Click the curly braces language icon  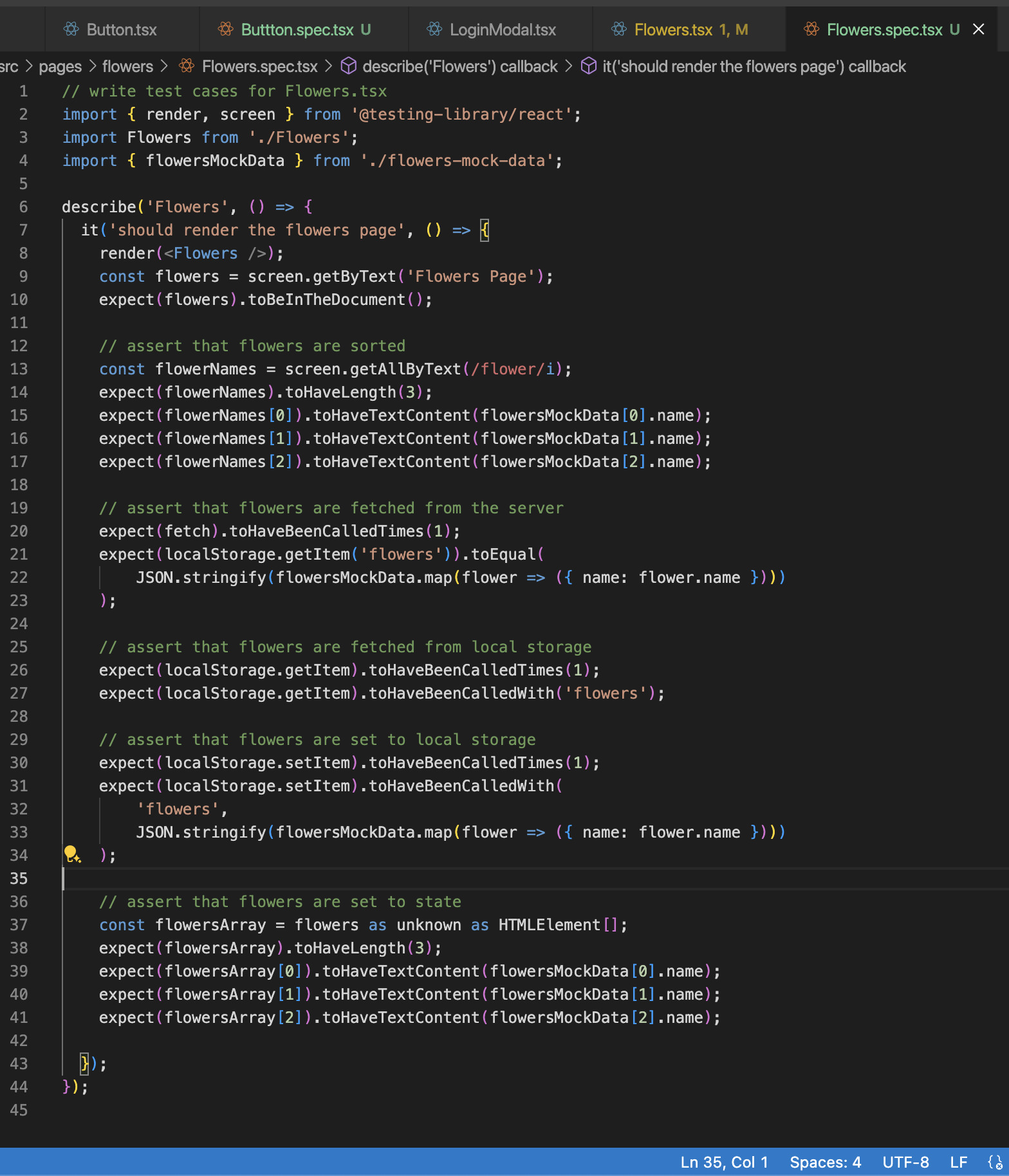pyautogui.click(x=994, y=1162)
